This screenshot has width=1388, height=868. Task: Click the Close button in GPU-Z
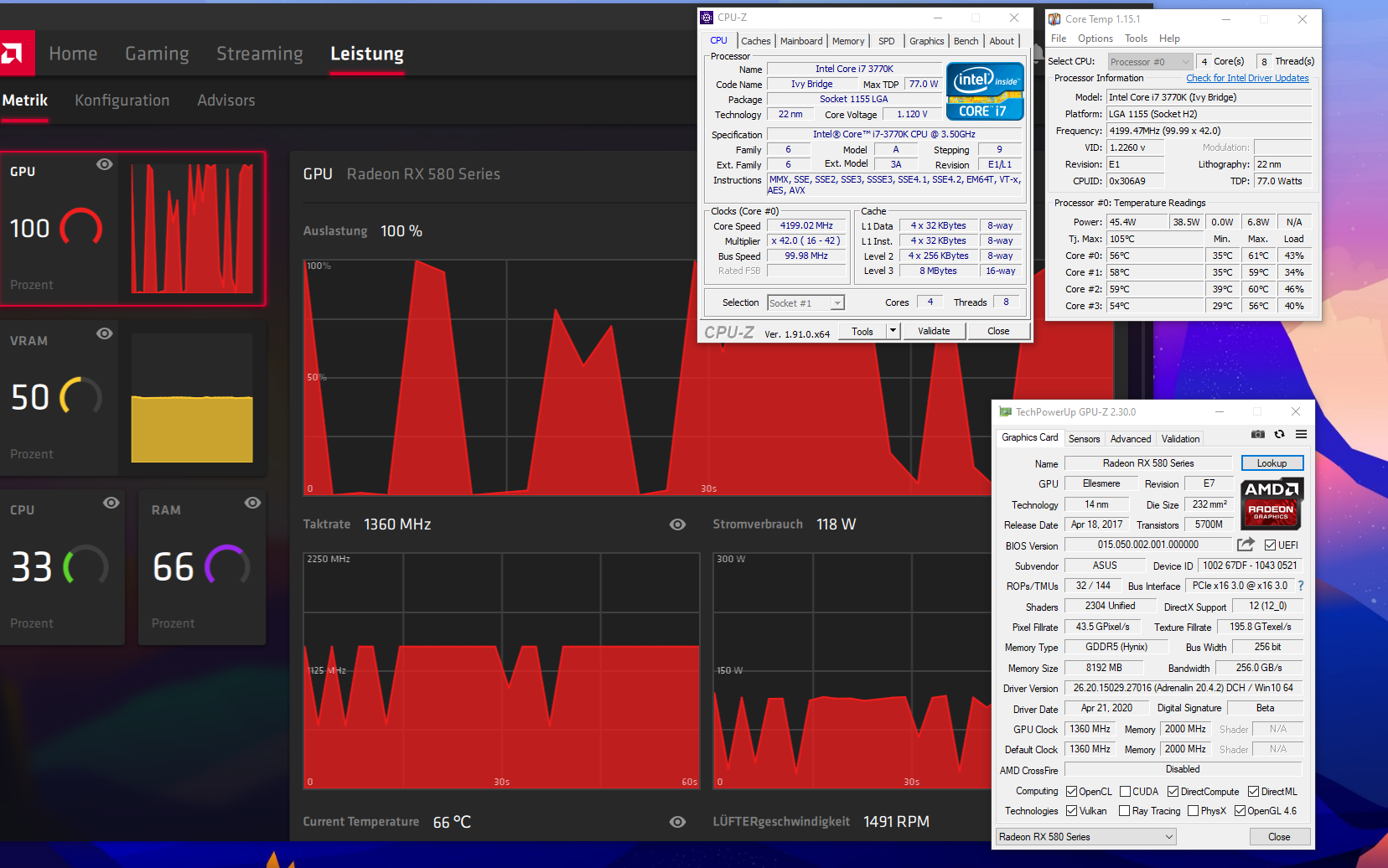click(x=1279, y=837)
